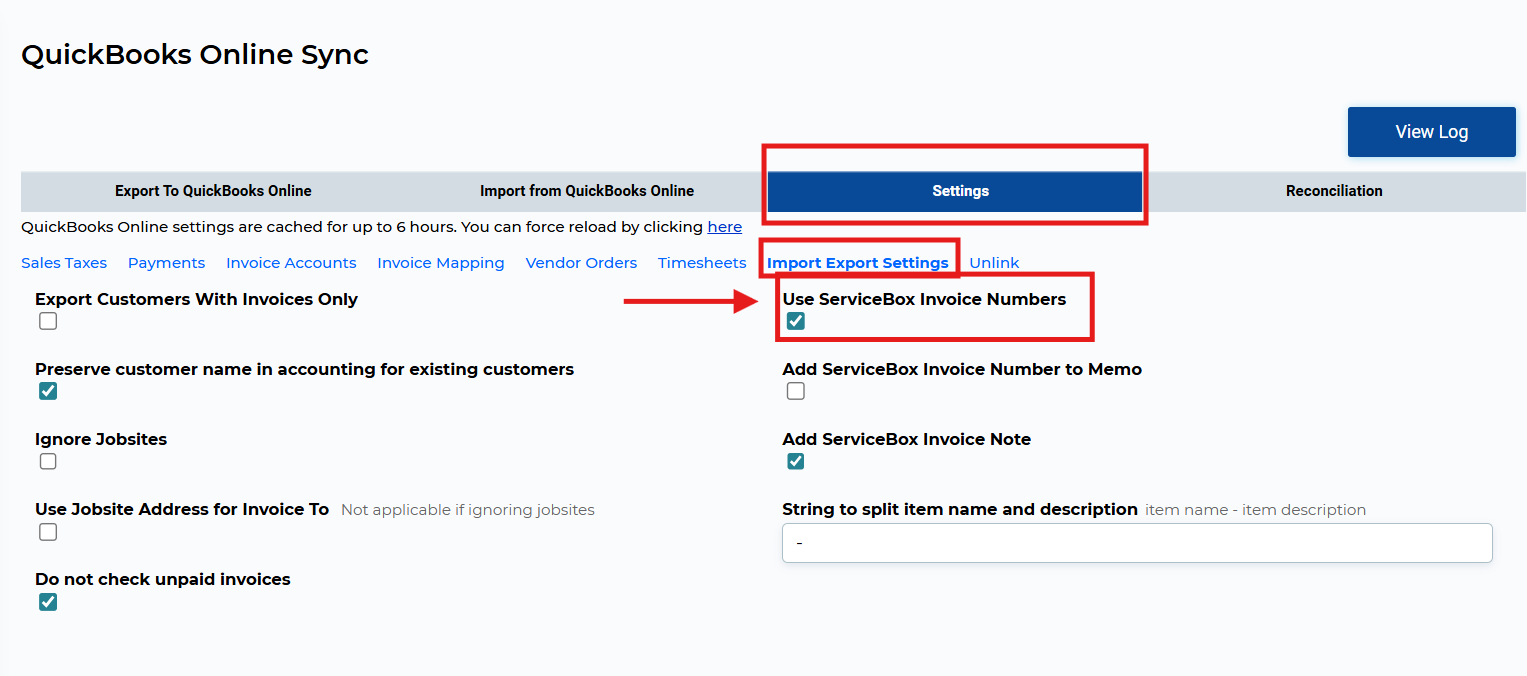Select the Settings tab
The height and width of the screenshot is (676, 1527).
pyautogui.click(x=960, y=191)
